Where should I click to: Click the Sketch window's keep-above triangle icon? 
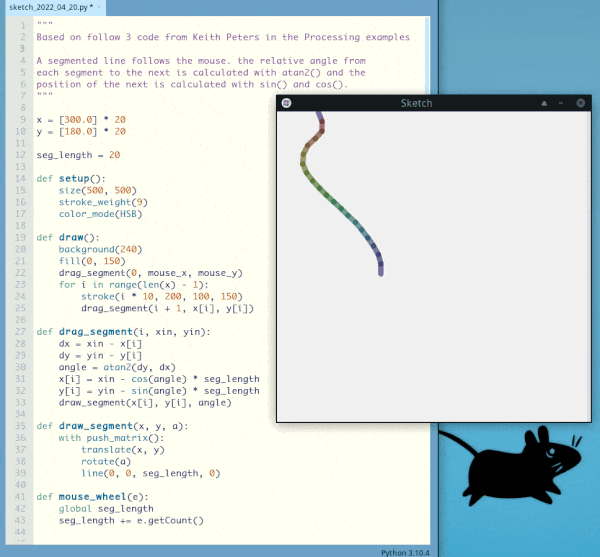point(543,103)
